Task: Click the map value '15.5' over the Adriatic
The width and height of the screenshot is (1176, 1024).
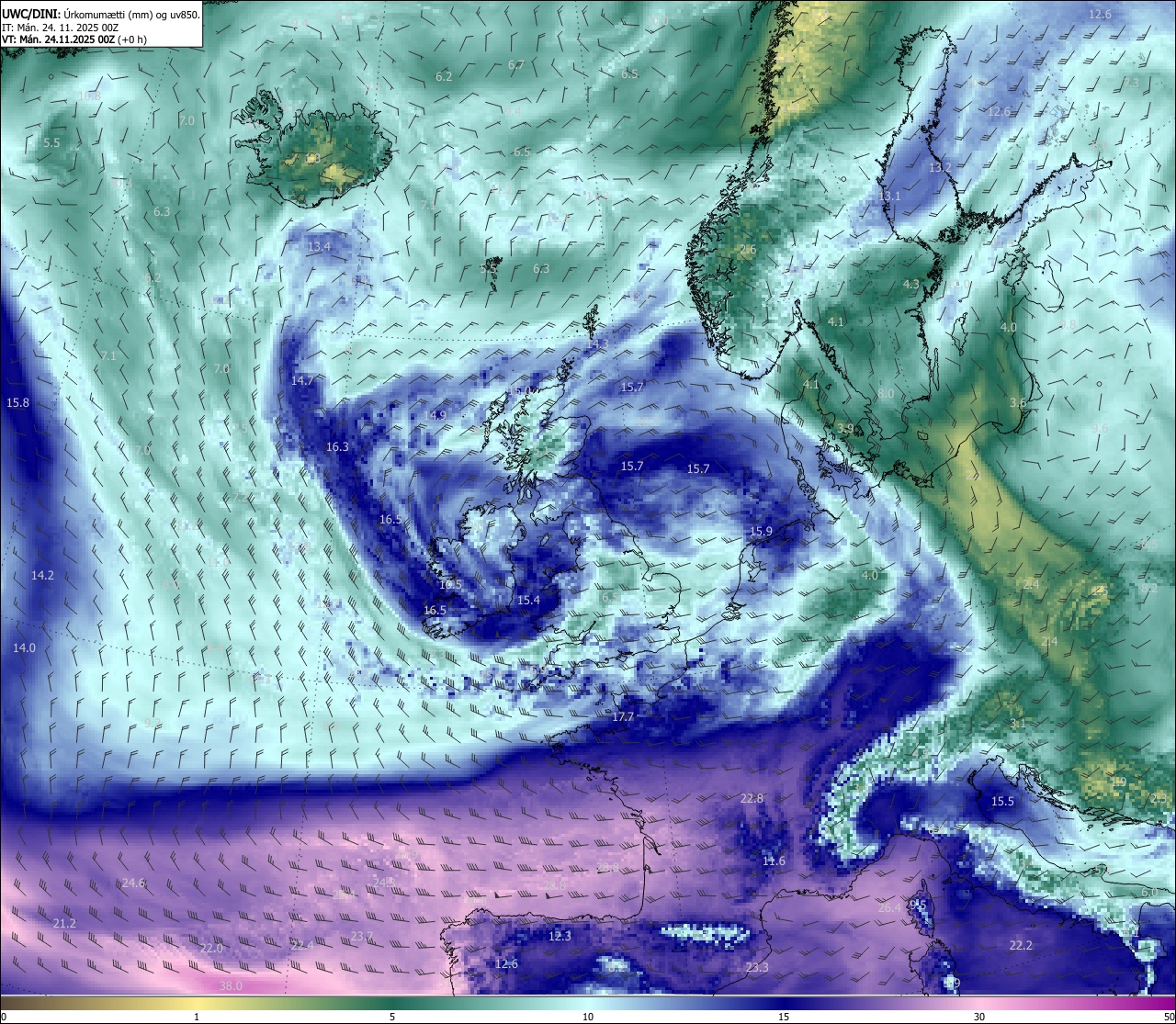Action: point(1002,802)
